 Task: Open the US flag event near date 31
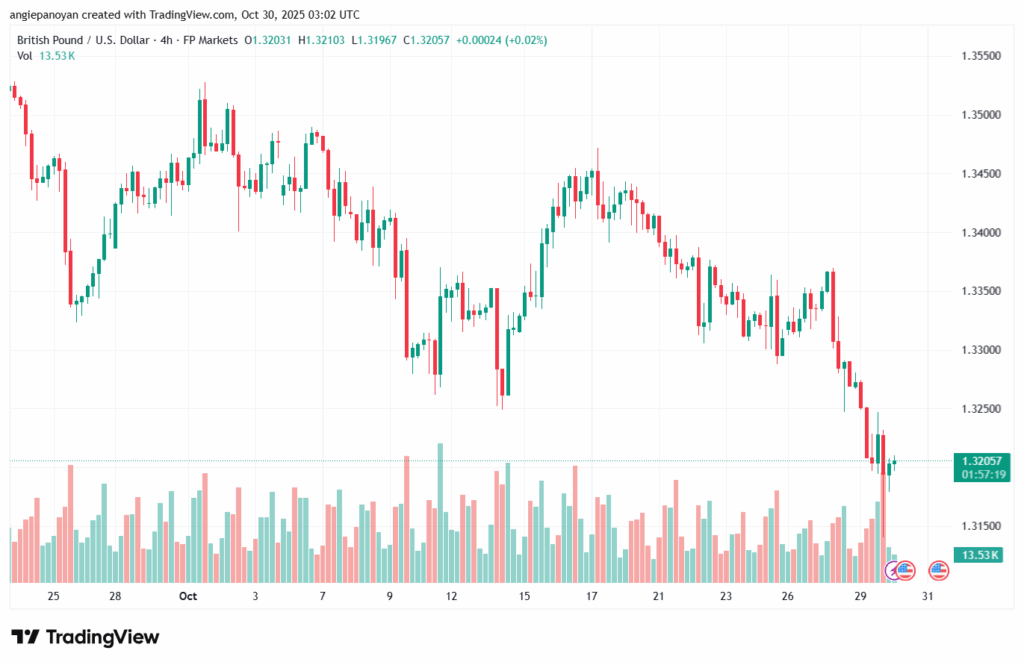pos(938,570)
